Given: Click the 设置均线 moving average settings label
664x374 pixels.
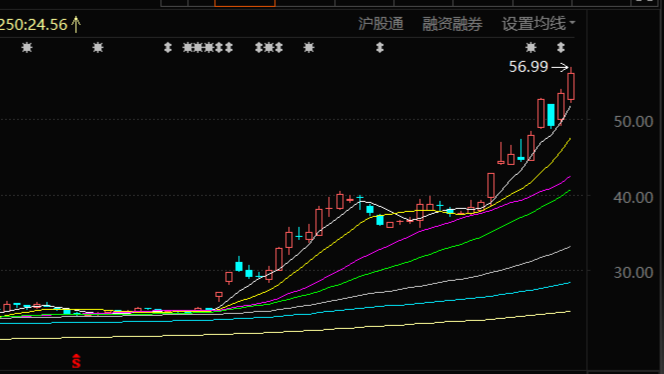Looking at the screenshot, I should click(x=534, y=24).
